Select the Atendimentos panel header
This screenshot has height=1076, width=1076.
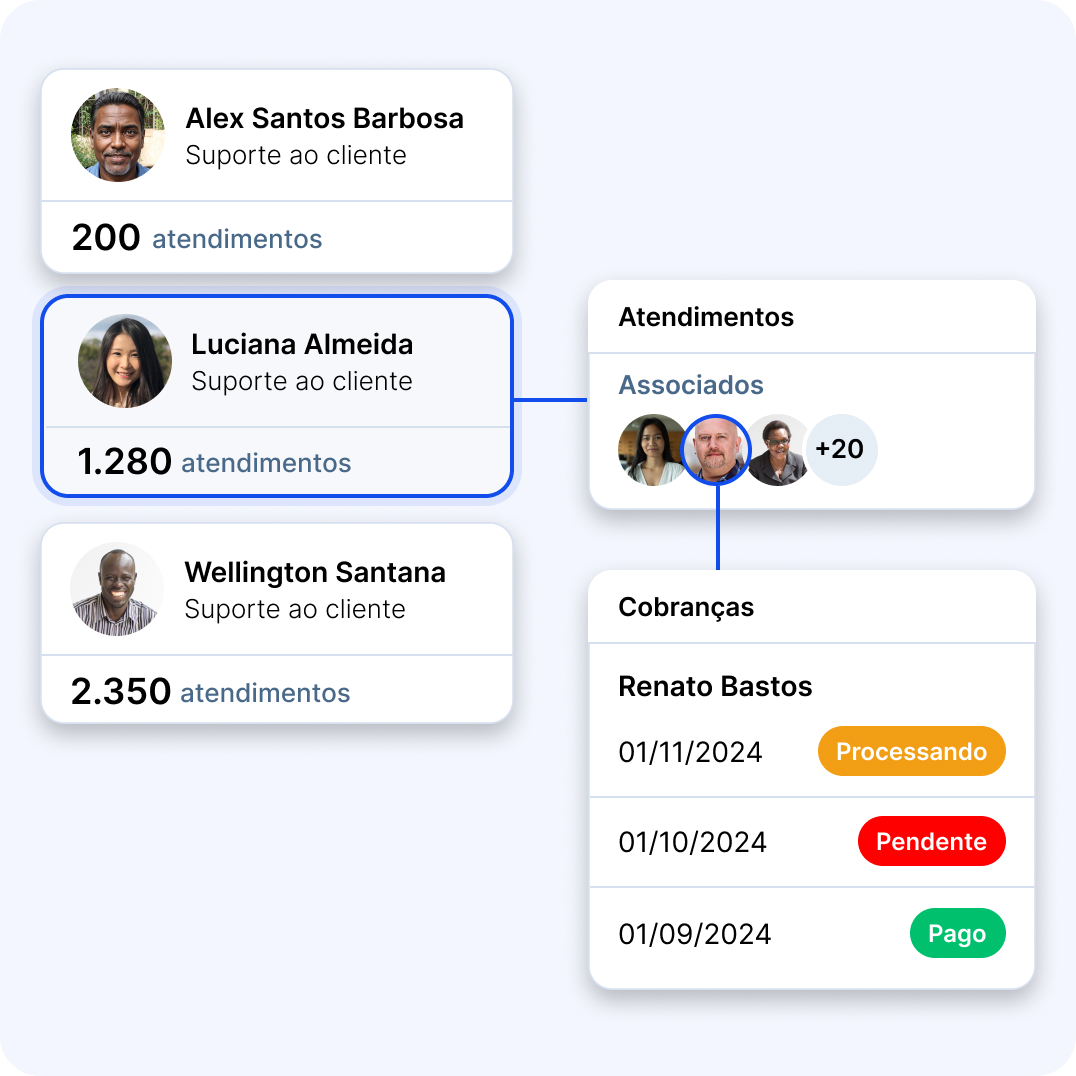pyautogui.click(x=812, y=317)
